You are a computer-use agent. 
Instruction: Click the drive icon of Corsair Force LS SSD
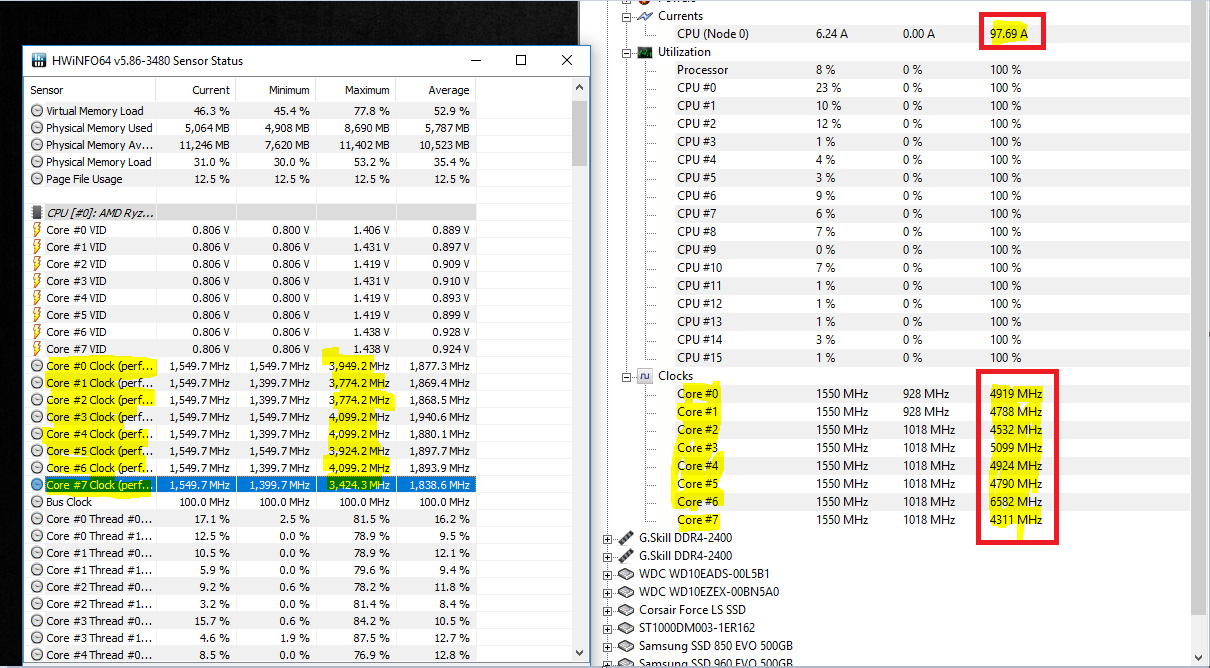(628, 610)
